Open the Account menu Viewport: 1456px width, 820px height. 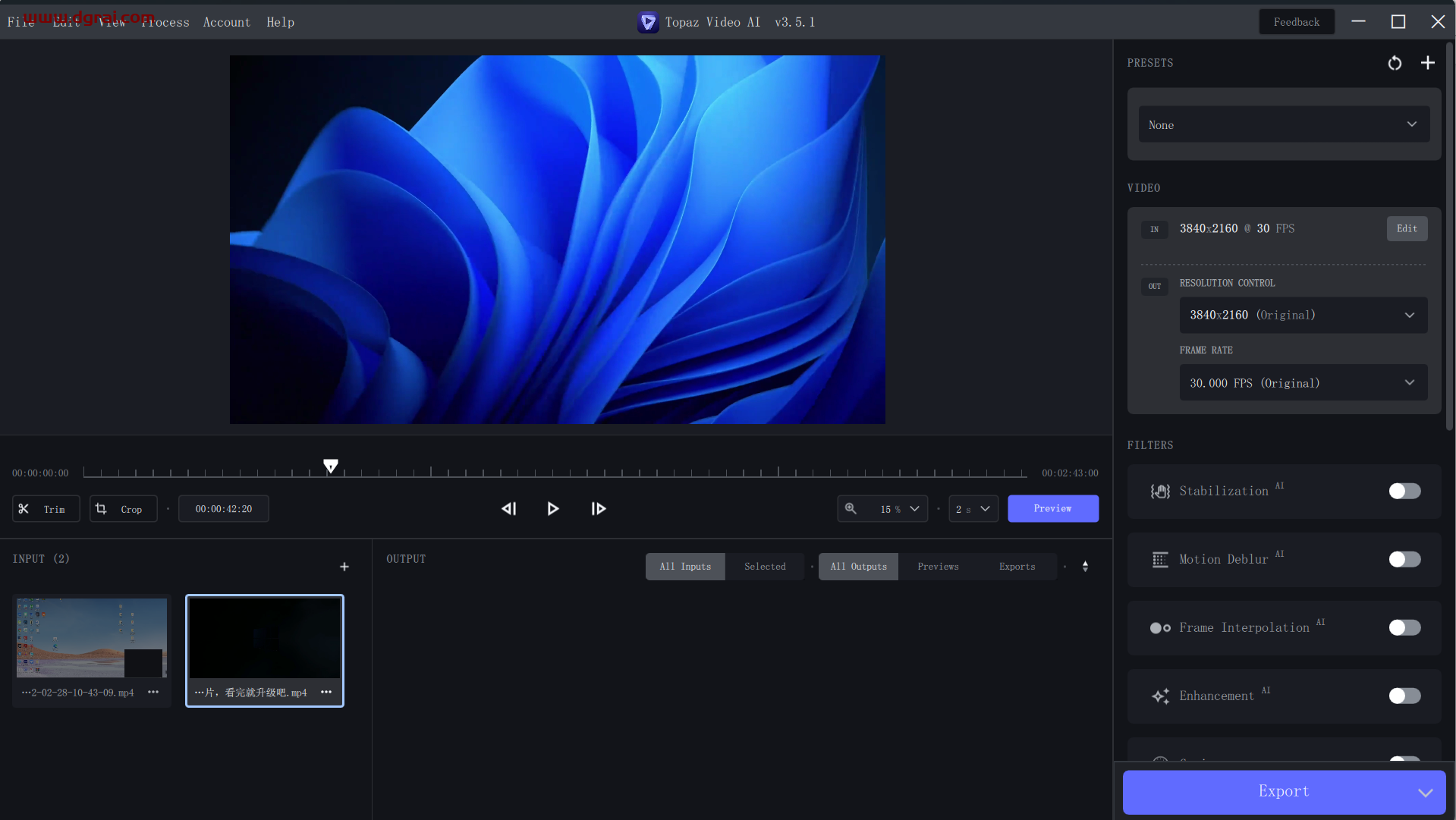tap(226, 22)
